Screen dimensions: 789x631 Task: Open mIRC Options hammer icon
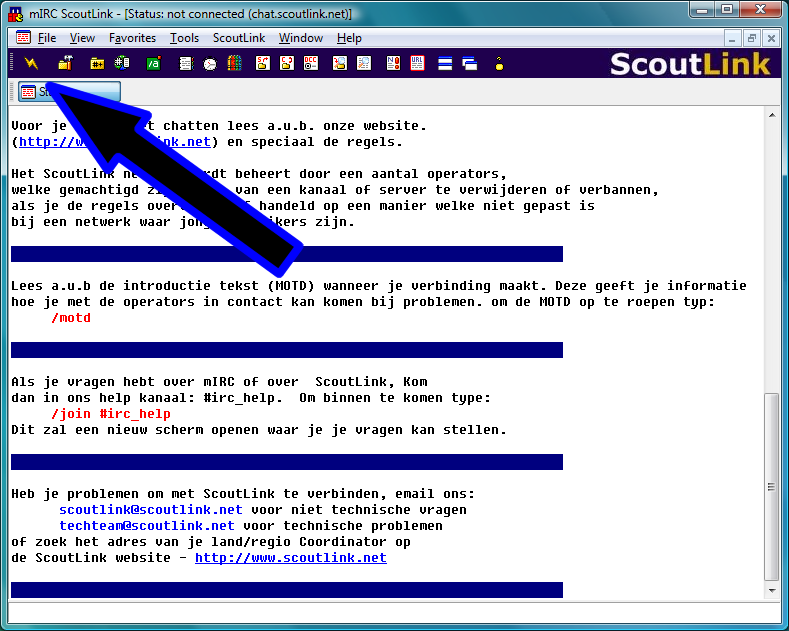pos(65,63)
